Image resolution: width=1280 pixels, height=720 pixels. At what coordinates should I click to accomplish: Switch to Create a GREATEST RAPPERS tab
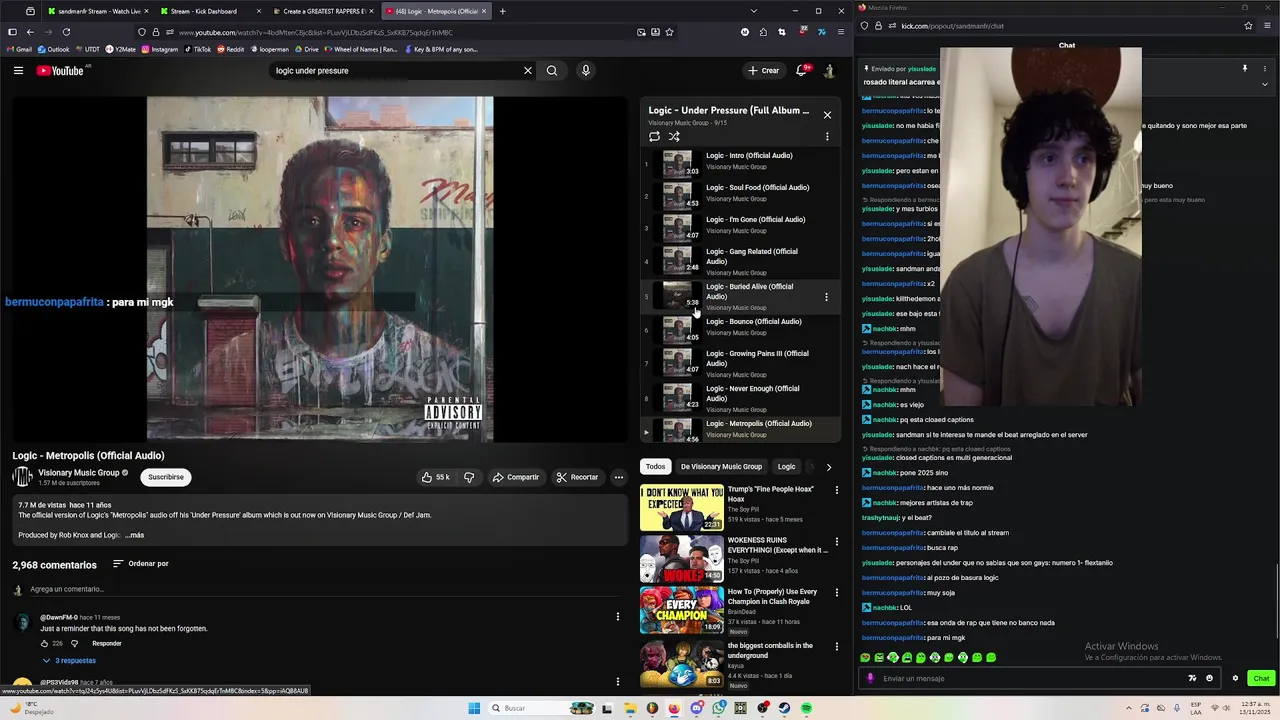point(322,11)
